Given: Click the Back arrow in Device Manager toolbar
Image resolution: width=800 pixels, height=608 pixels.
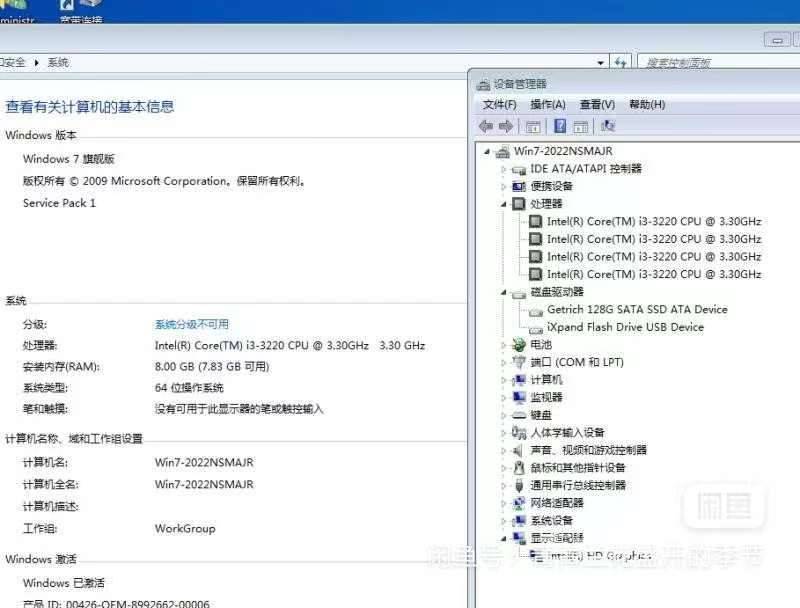Looking at the screenshot, I should [486, 126].
